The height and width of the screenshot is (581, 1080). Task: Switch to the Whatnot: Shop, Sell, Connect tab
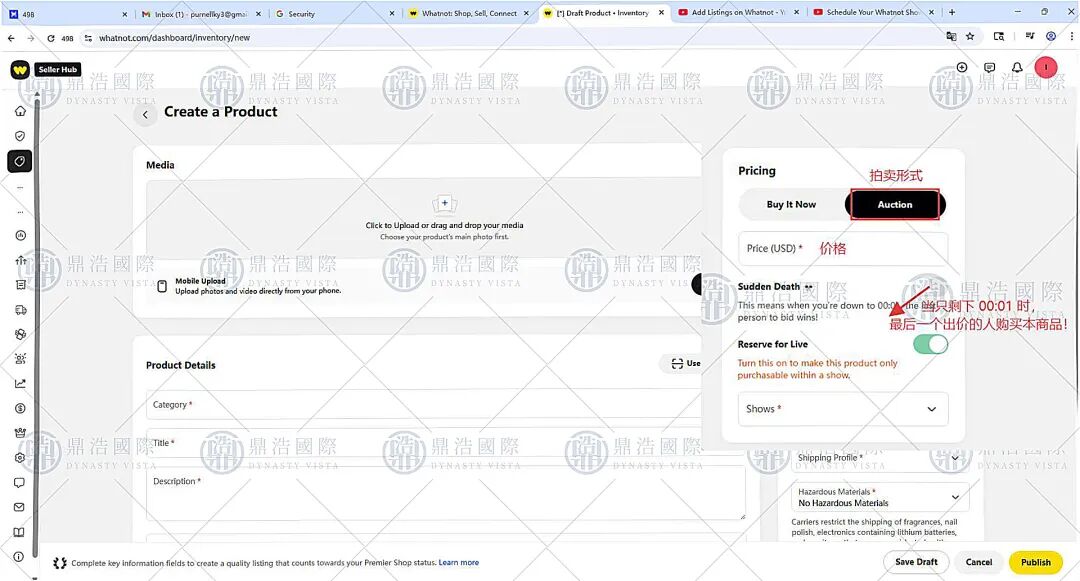click(x=468, y=13)
